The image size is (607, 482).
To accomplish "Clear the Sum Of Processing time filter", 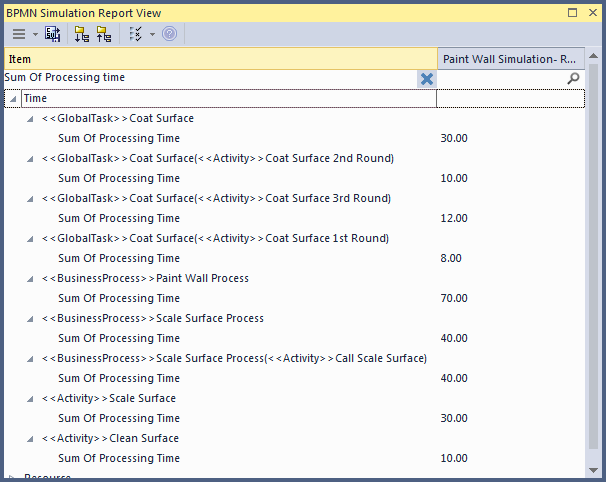I will point(427,78).
